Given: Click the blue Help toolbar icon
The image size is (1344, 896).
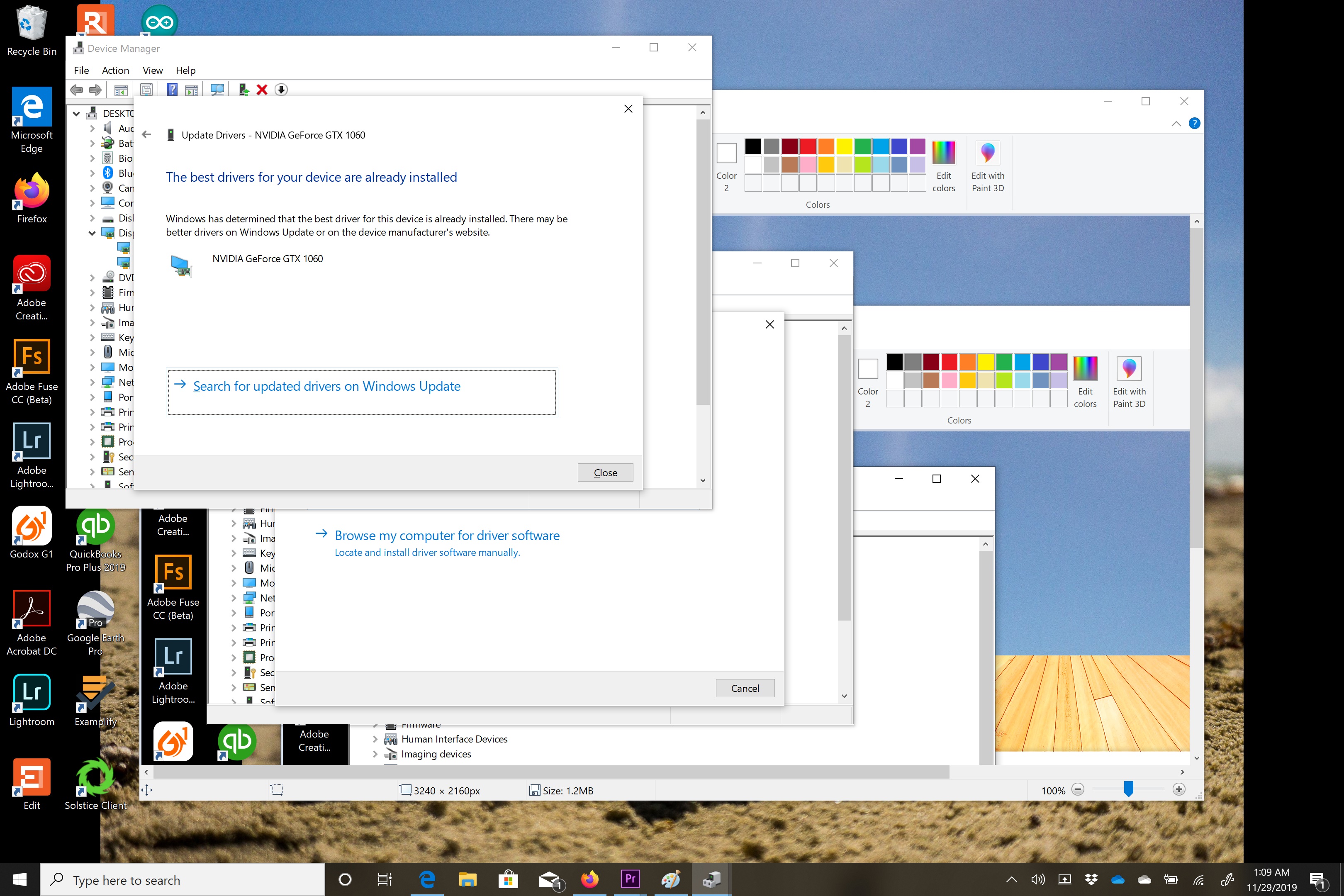Looking at the screenshot, I should 172,90.
